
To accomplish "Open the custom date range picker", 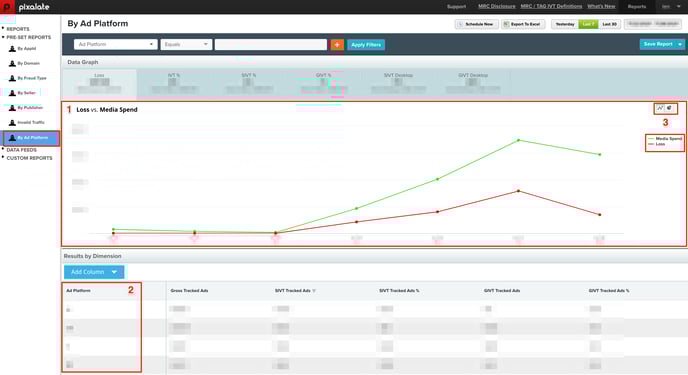I will [x=654, y=24].
